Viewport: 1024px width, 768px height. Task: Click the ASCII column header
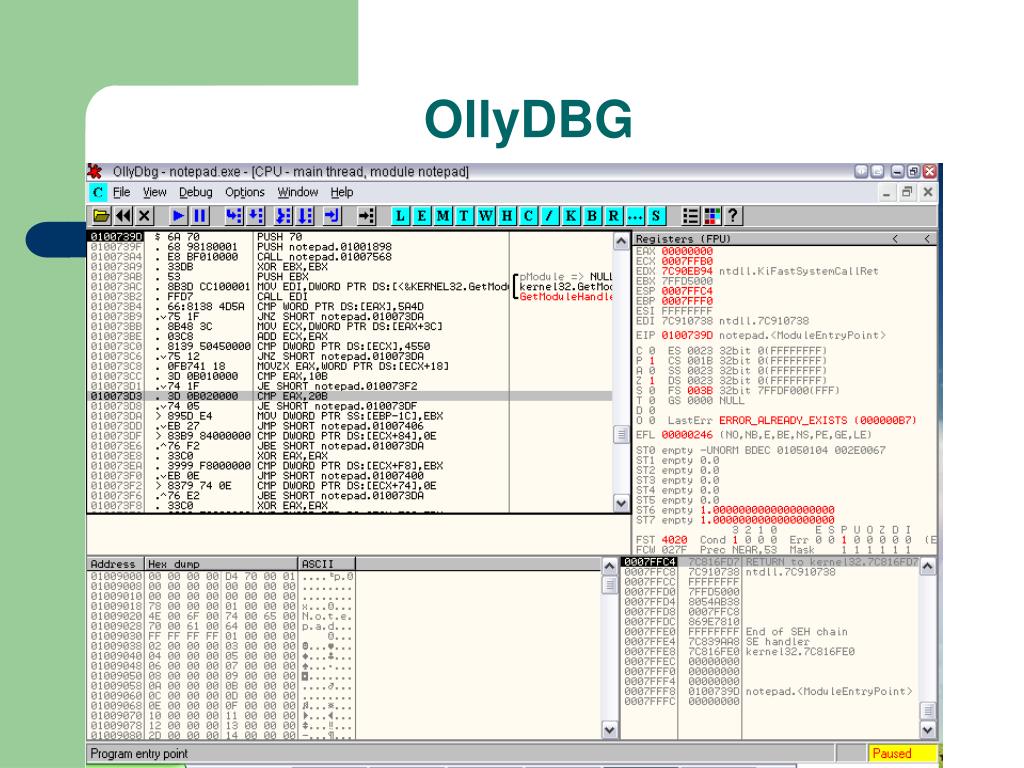327,564
